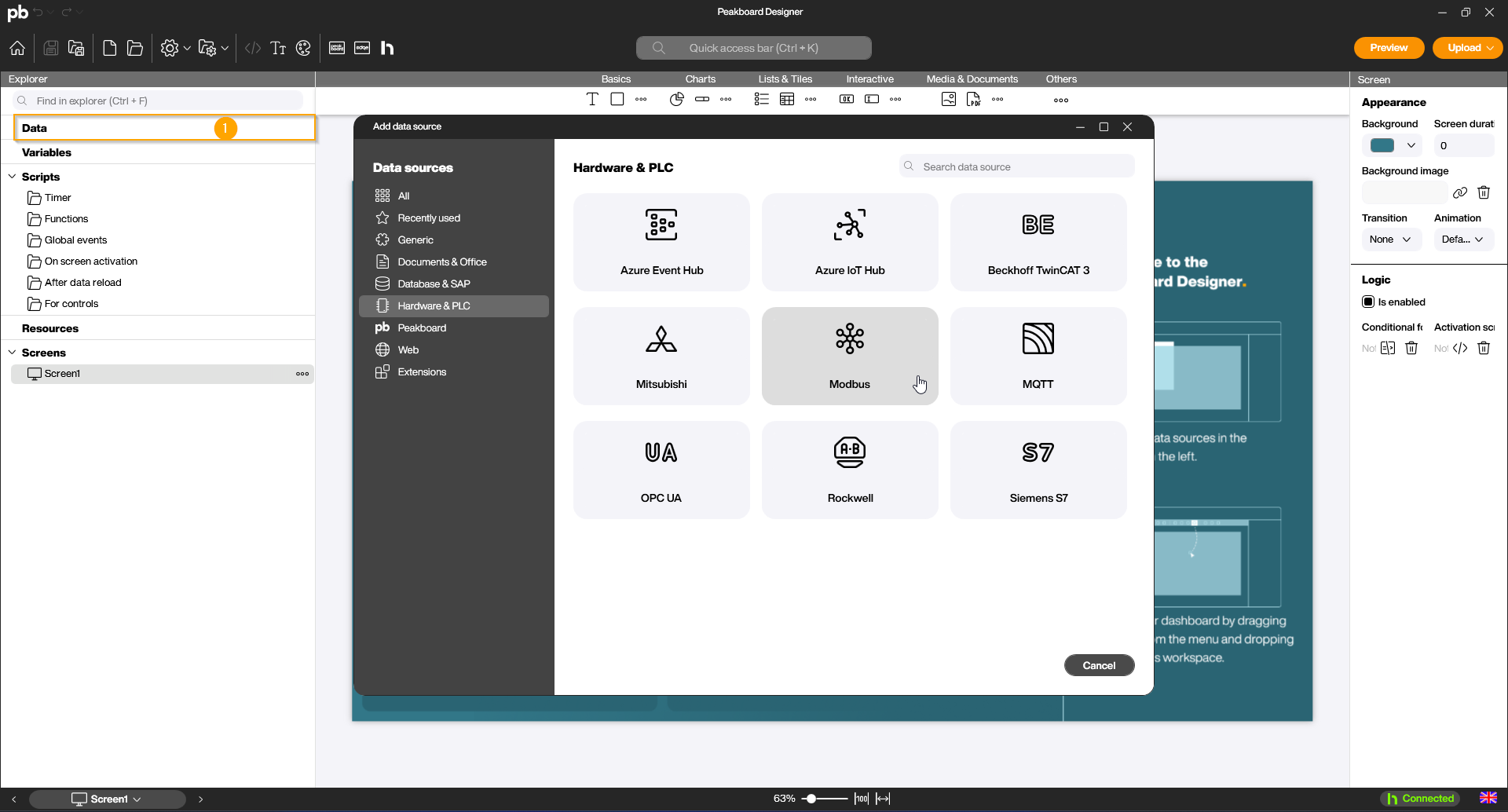Select Recently used data sources category
This screenshot has width=1508, height=812.
454,218
